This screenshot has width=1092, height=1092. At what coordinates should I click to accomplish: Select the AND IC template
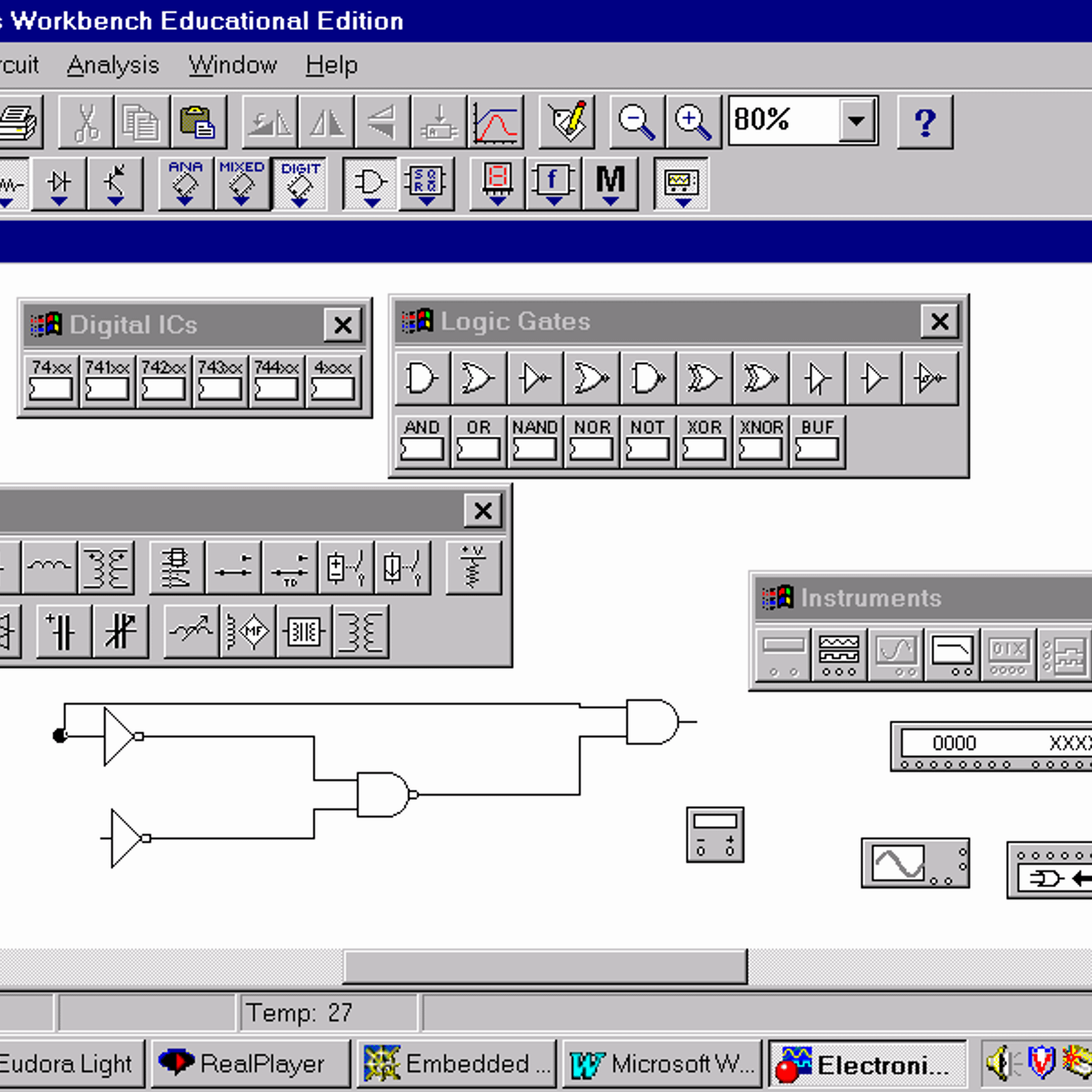point(422,441)
